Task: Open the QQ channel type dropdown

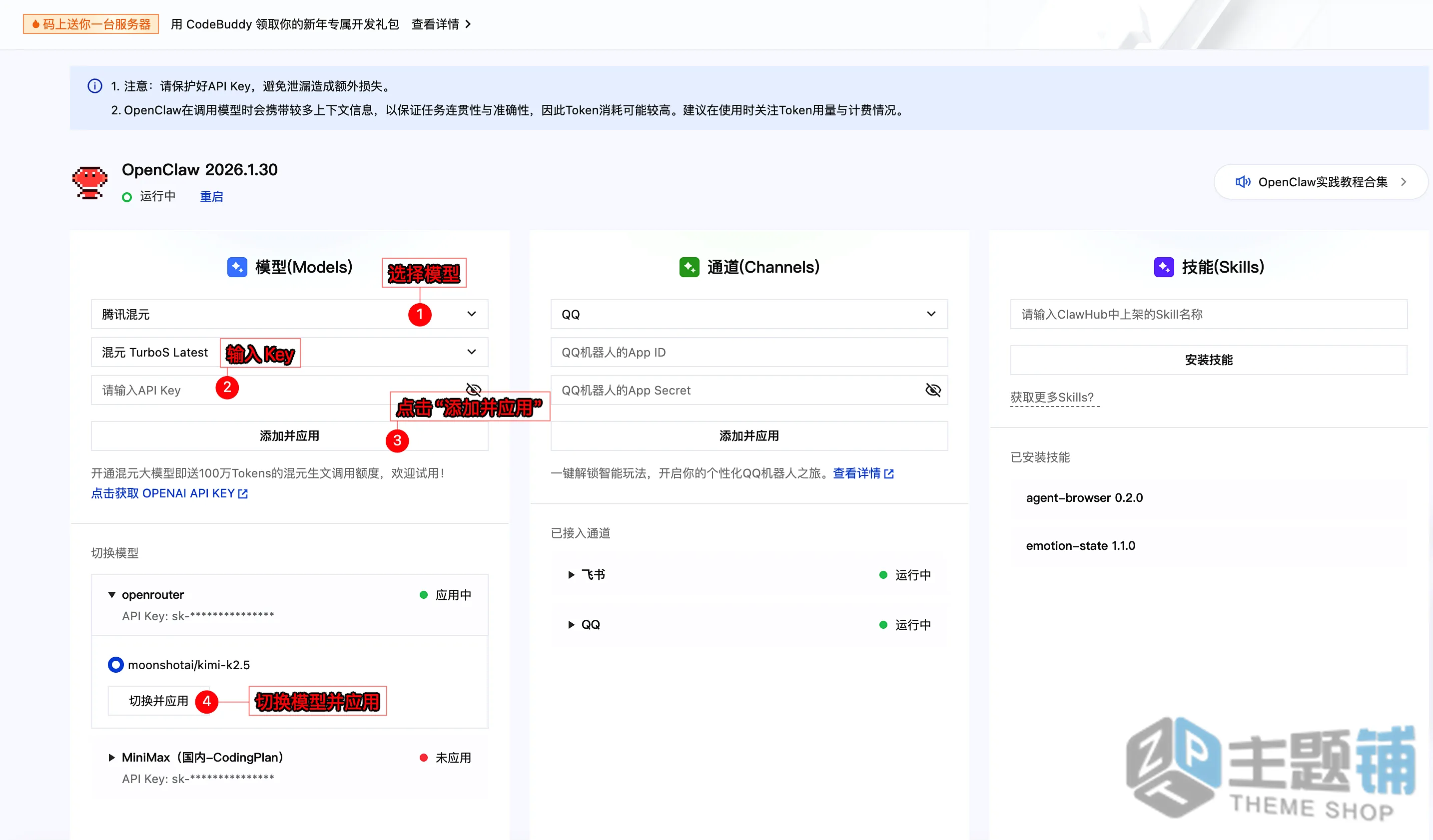Action: [749, 314]
